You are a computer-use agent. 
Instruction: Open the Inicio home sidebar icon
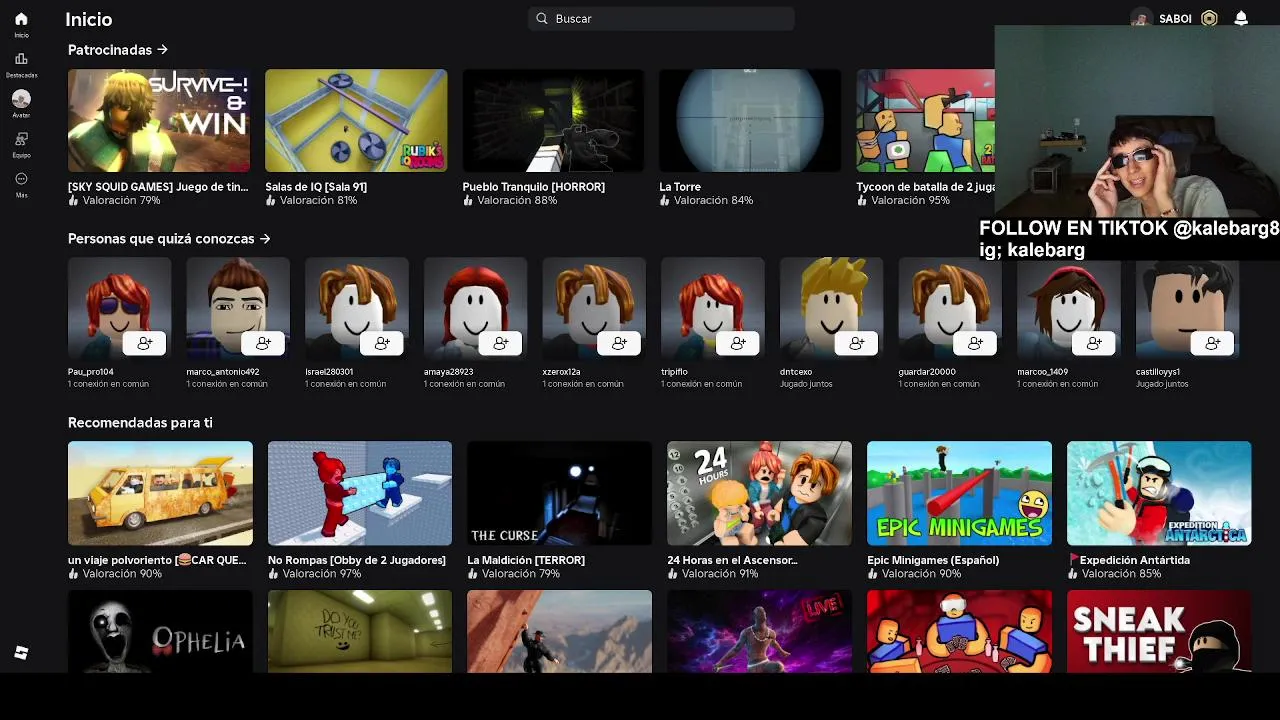click(21, 19)
